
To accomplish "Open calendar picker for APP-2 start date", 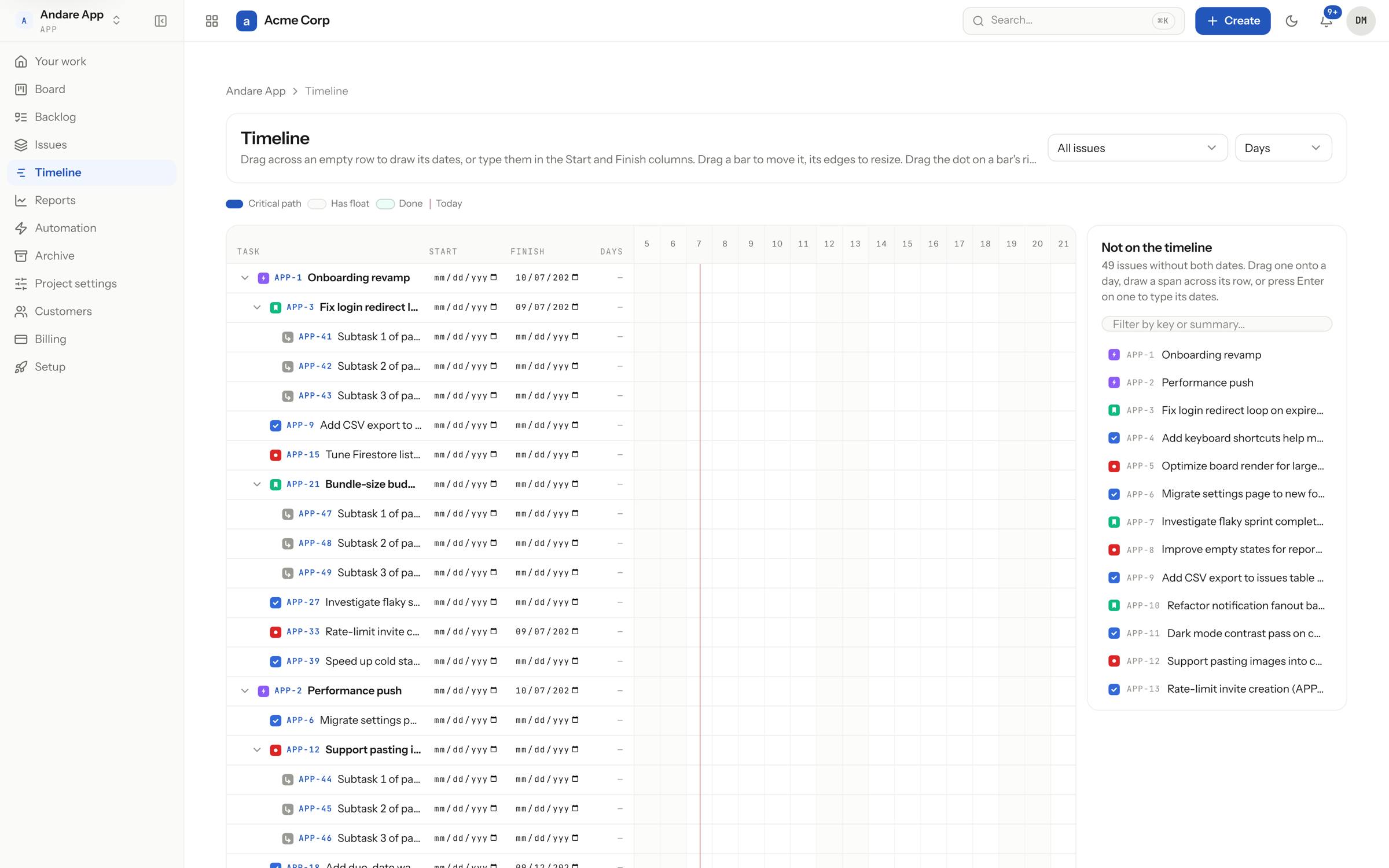I will tap(494, 690).
